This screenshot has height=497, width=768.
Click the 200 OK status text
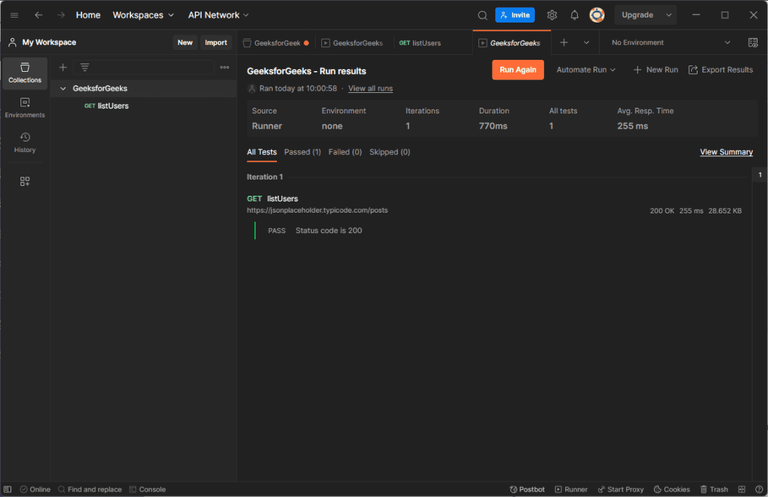(662, 211)
